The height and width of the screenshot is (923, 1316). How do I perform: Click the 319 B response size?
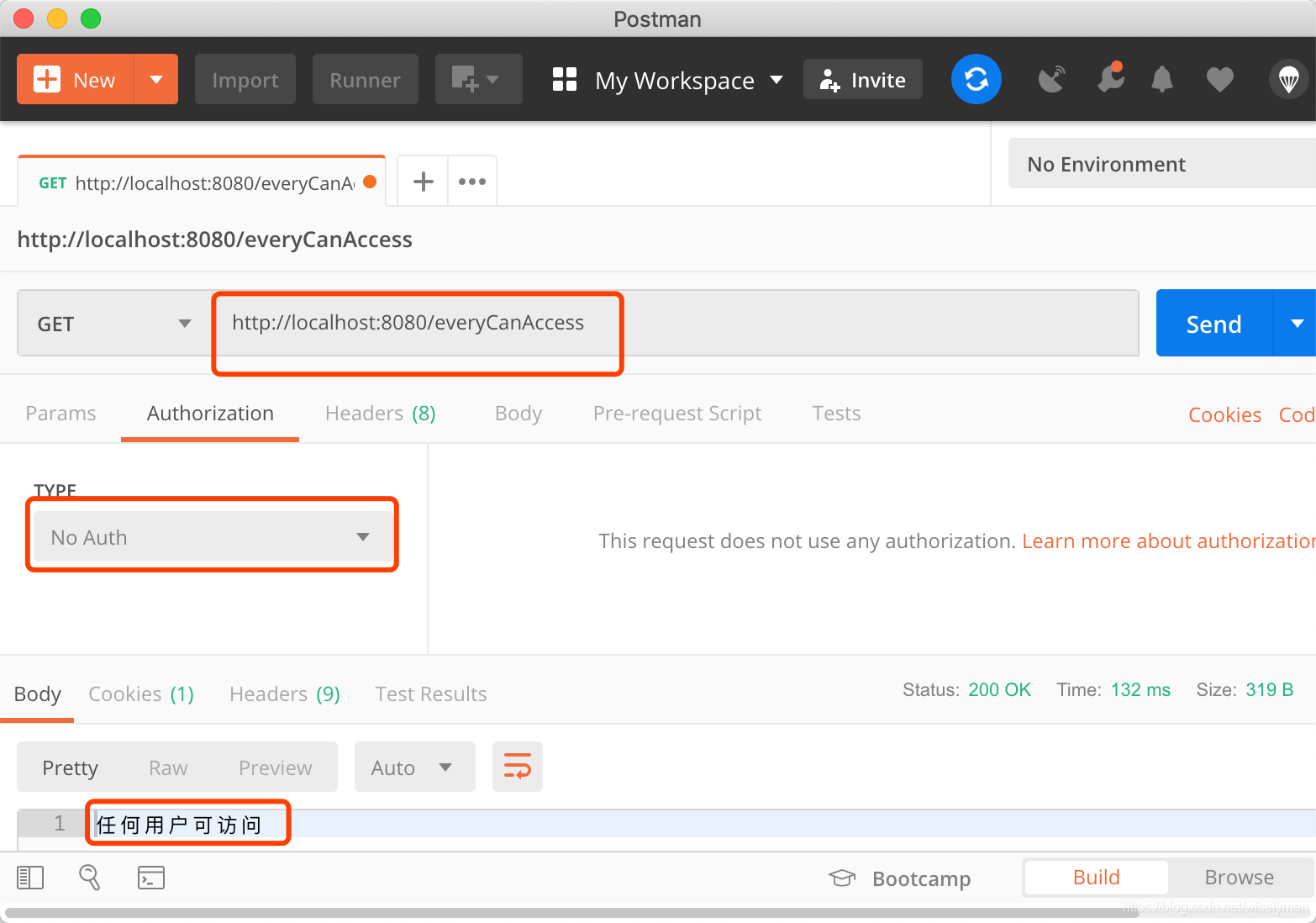click(x=1269, y=690)
